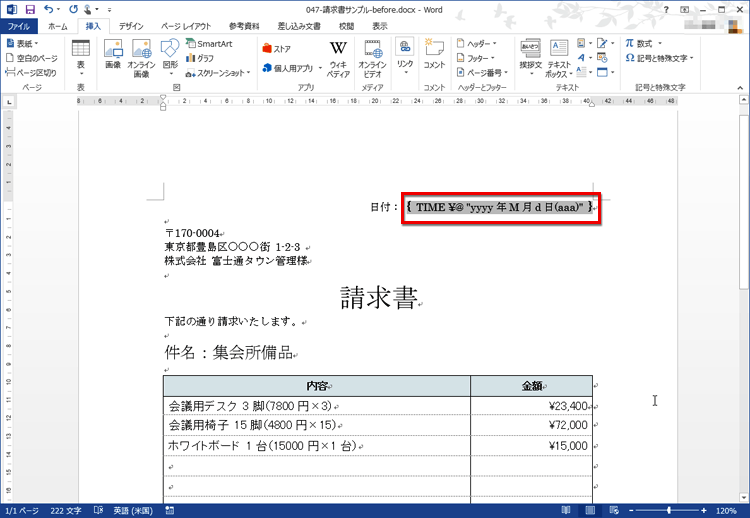Insert a 空白のページ blank page
This screenshot has width=750, height=518.
click(32, 58)
